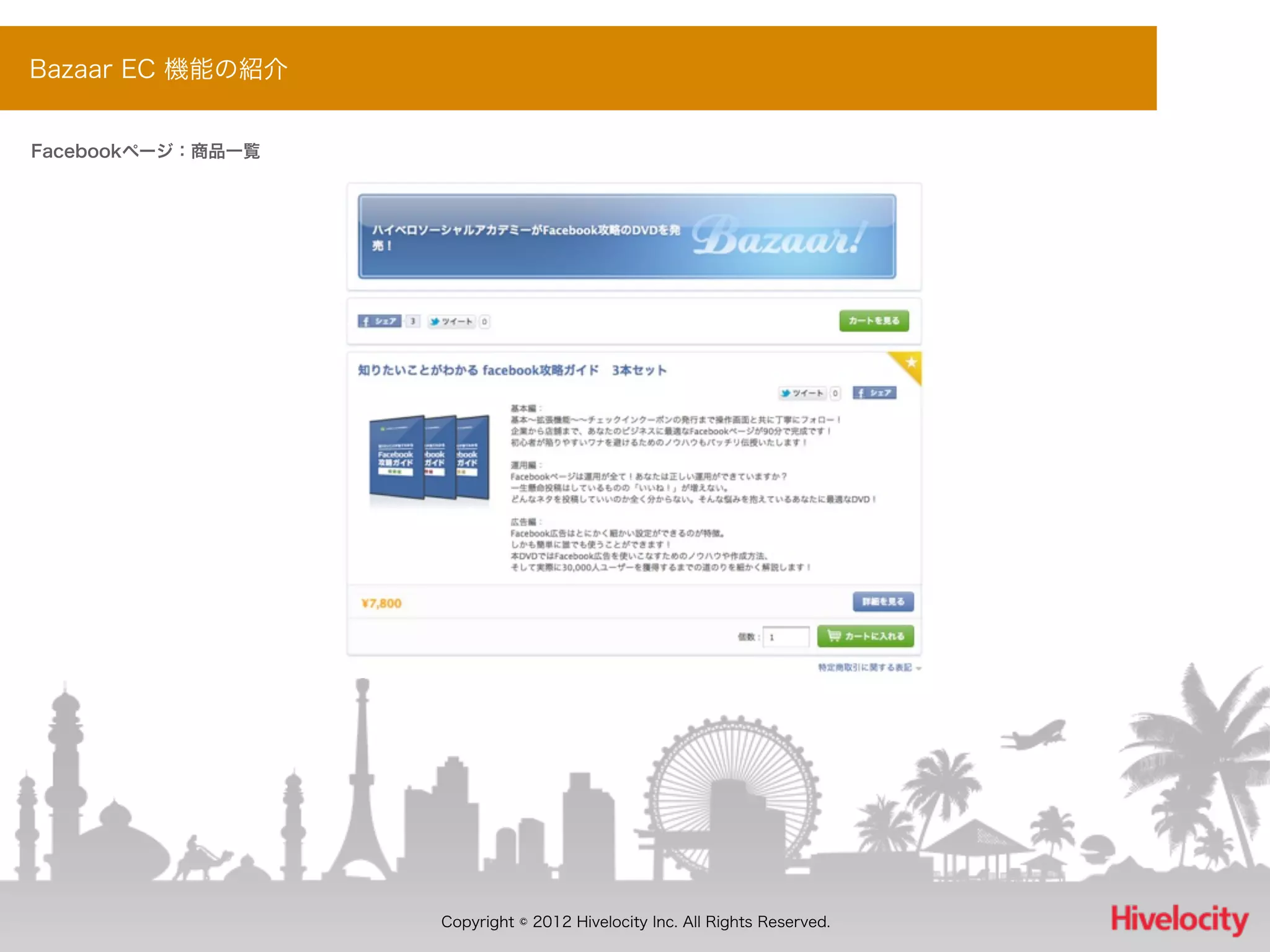
Task: Click the Bazaar EC 機能の紹介 slide title
Action: (159, 69)
